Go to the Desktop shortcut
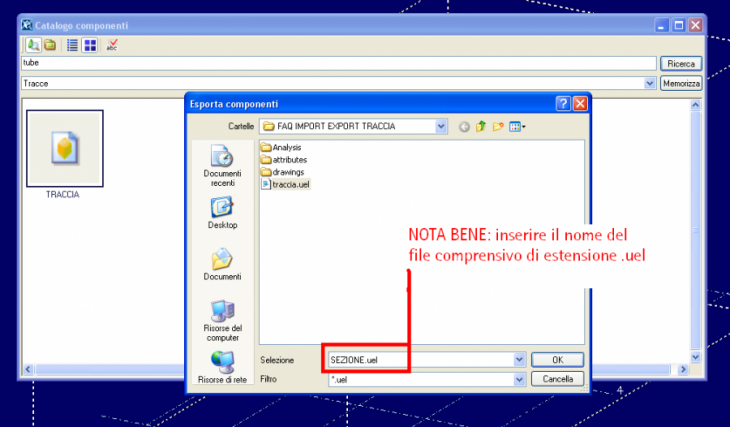Image resolution: width=730 pixels, height=427 pixels. [x=222, y=213]
